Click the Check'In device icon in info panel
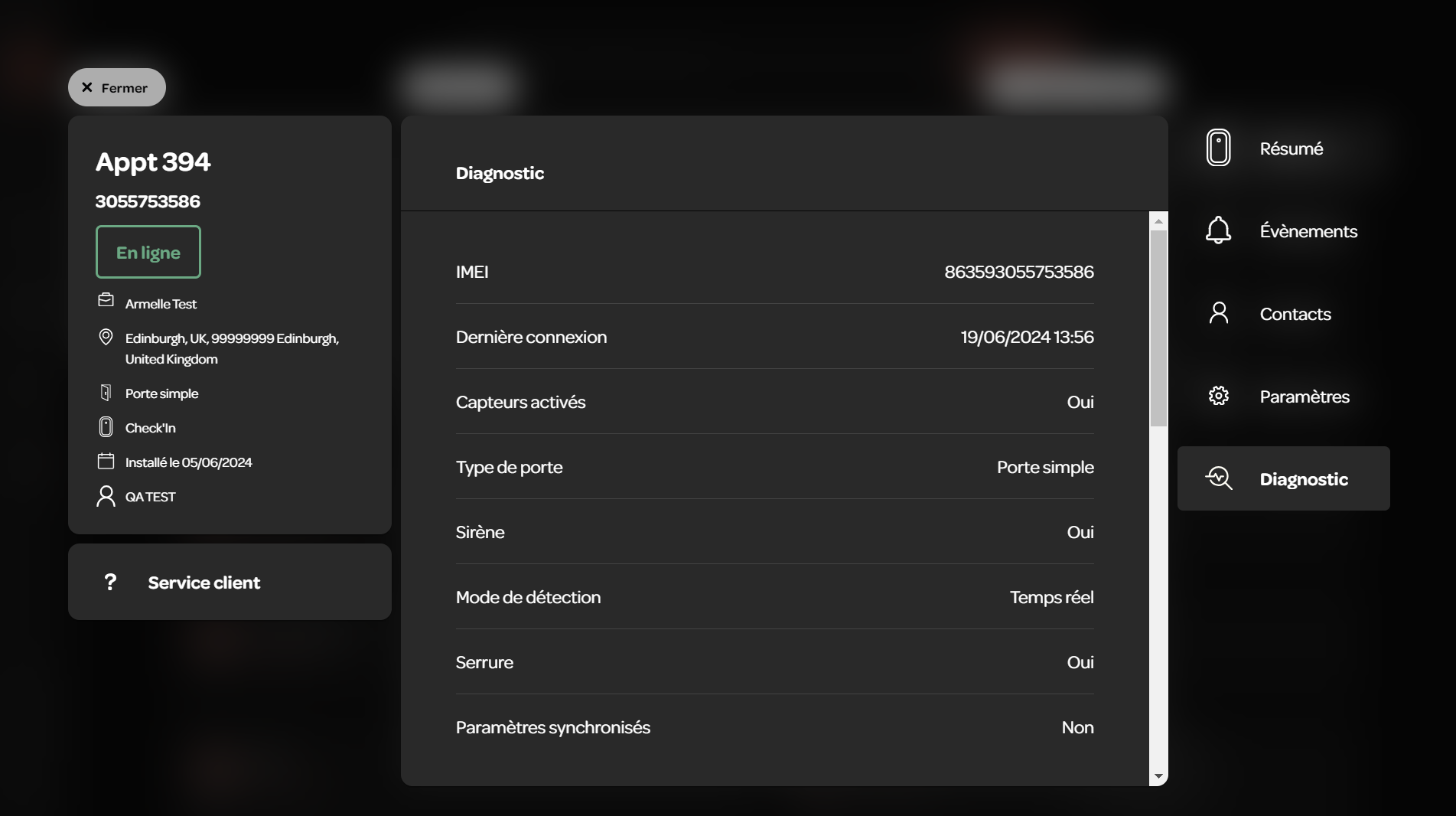The width and height of the screenshot is (1456, 816). tap(106, 427)
